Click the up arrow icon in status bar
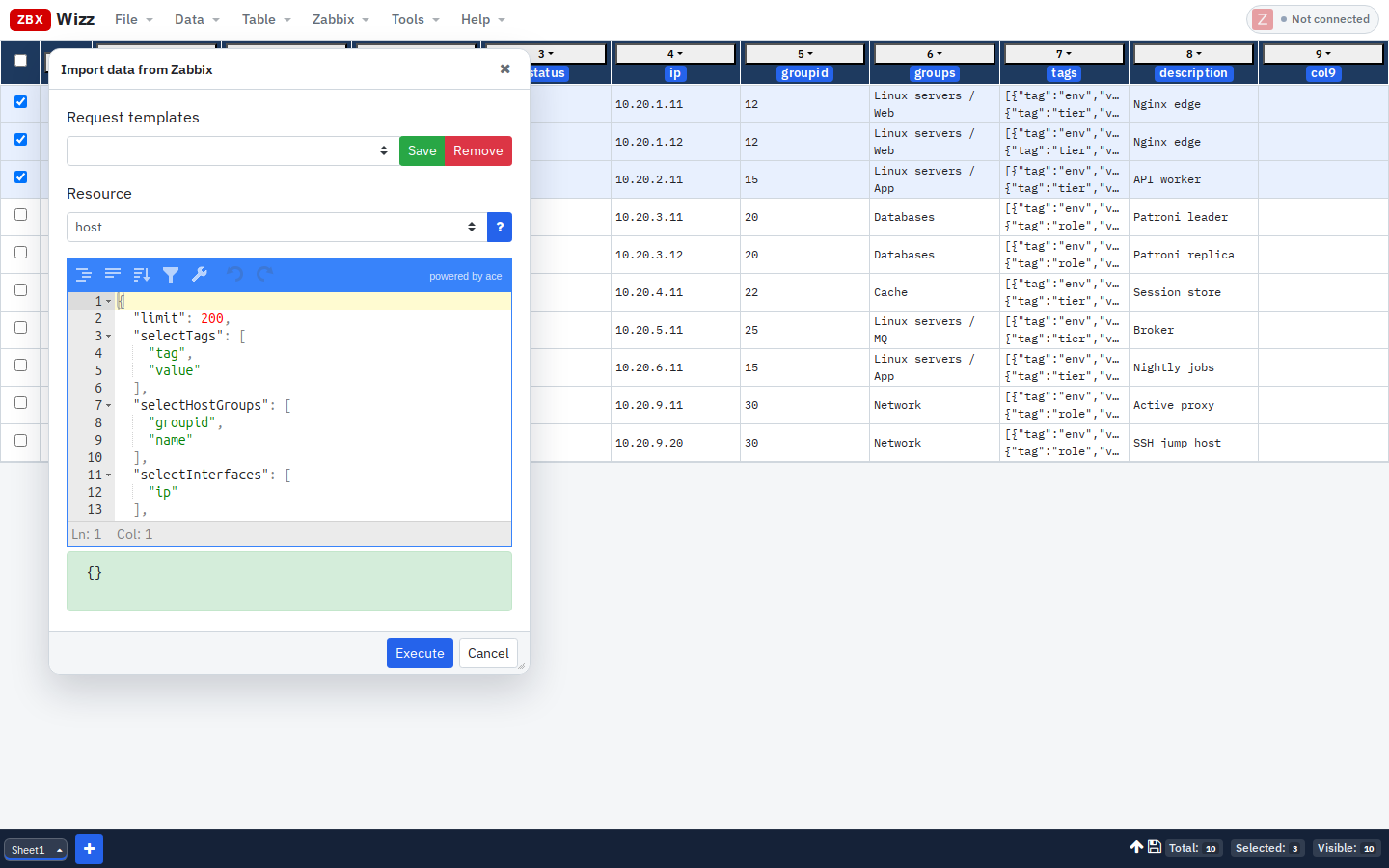1389x868 pixels. (x=1136, y=847)
